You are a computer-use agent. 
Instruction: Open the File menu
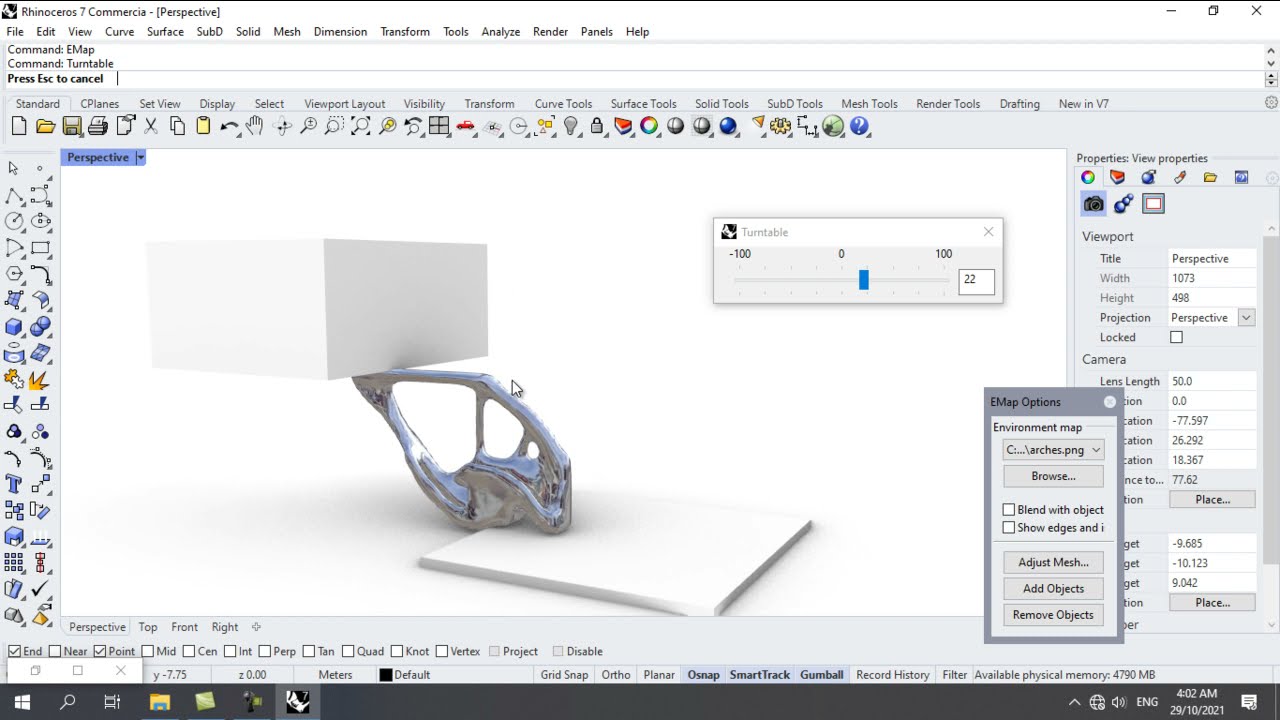point(15,32)
